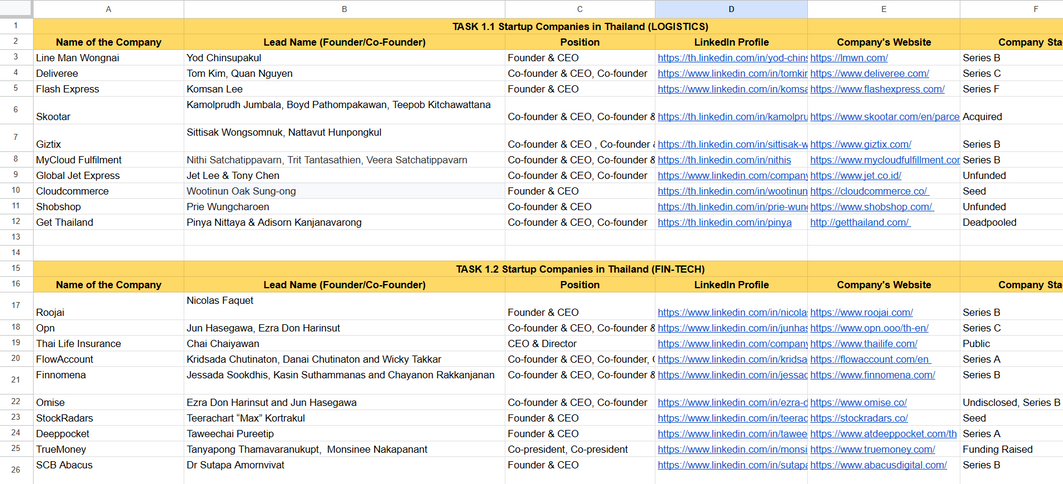This screenshot has width=1063, height=484.
Task: Select the Wootinun Oak Sung-ong cell
Action: coord(344,191)
